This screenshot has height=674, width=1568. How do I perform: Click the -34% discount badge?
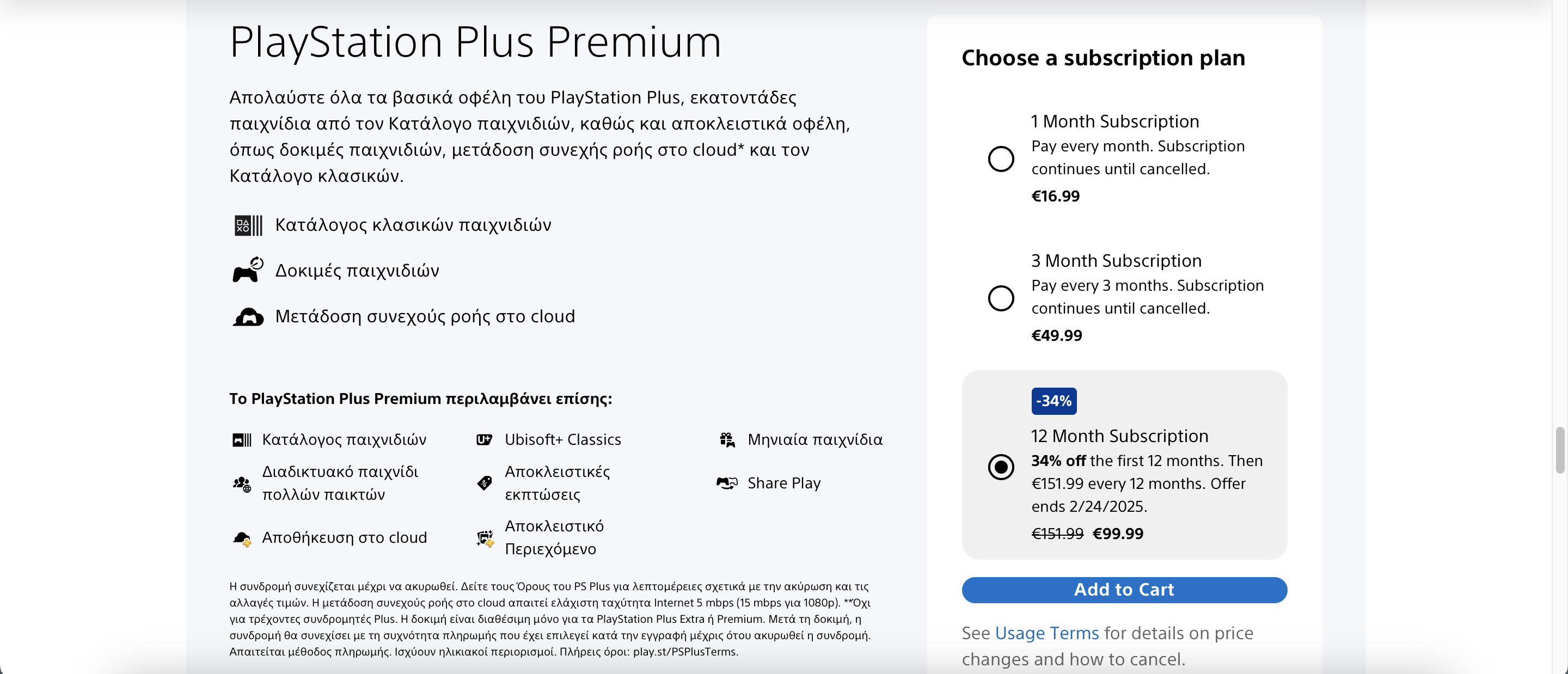point(1053,401)
